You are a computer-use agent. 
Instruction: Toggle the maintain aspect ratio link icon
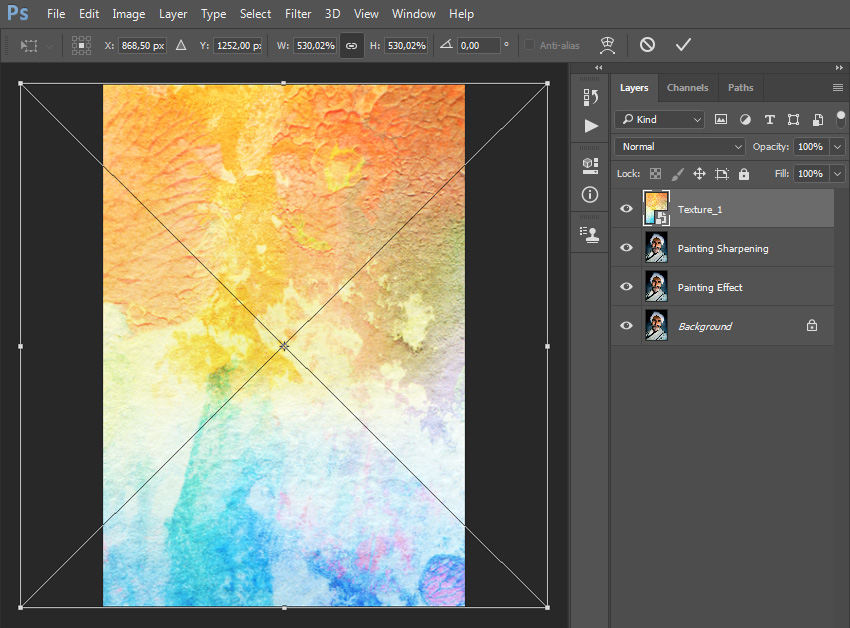click(x=351, y=45)
